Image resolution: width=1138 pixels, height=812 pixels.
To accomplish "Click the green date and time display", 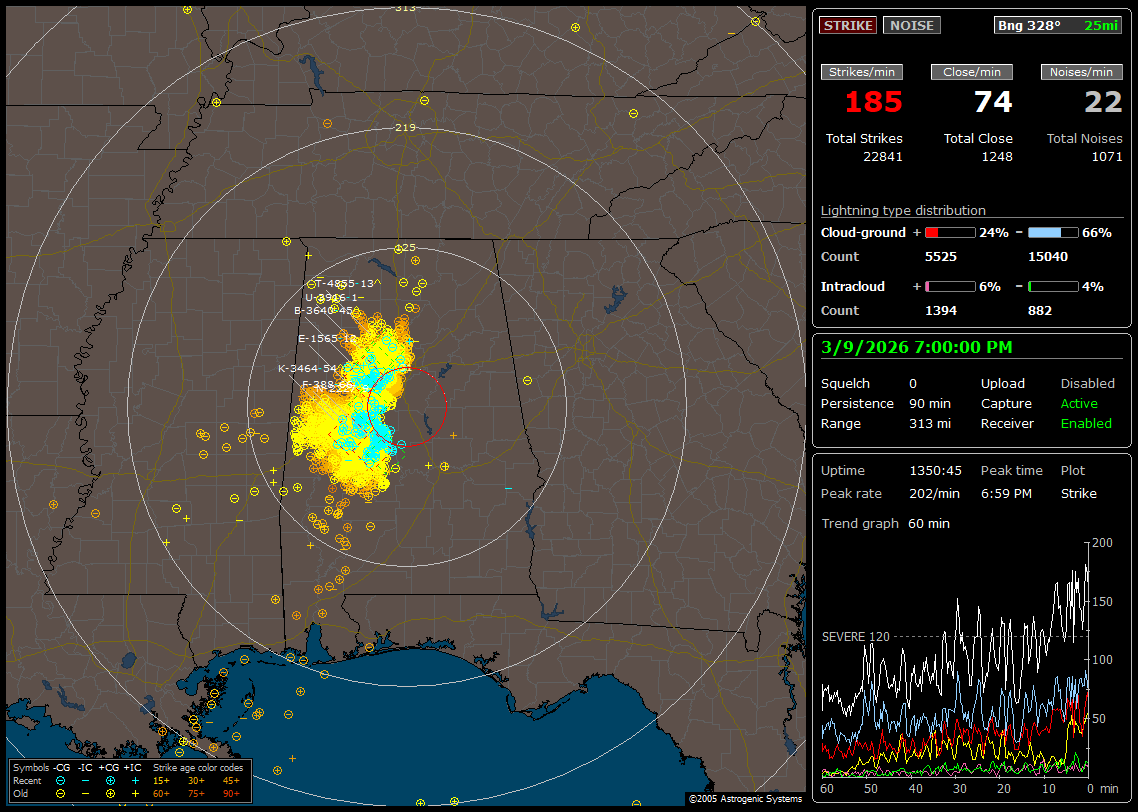I will pyautogui.click(x=917, y=347).
